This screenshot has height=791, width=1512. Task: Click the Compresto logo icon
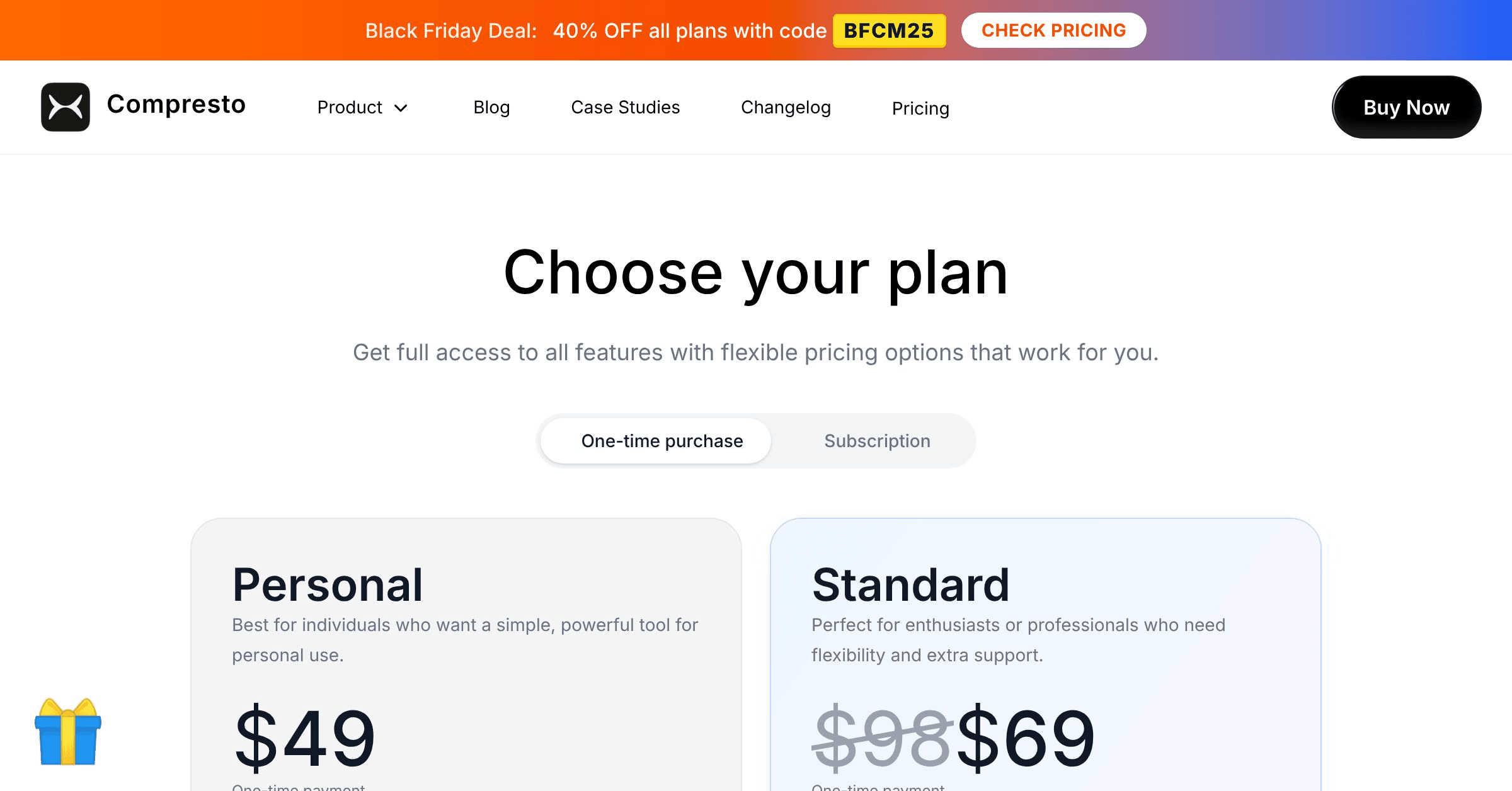click(66, 107)
